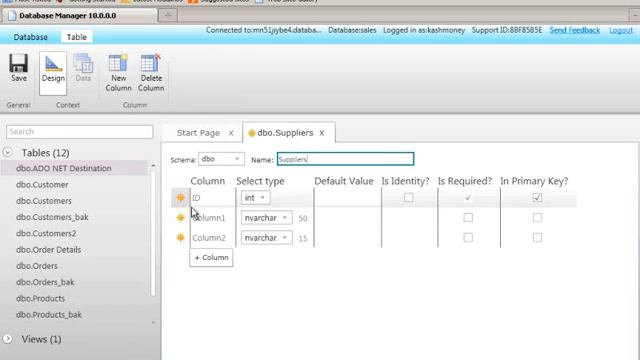Viewport: 640px width, 360px height.
Task: Click the star marker beside the ID row
Action: tap(180, 198)
